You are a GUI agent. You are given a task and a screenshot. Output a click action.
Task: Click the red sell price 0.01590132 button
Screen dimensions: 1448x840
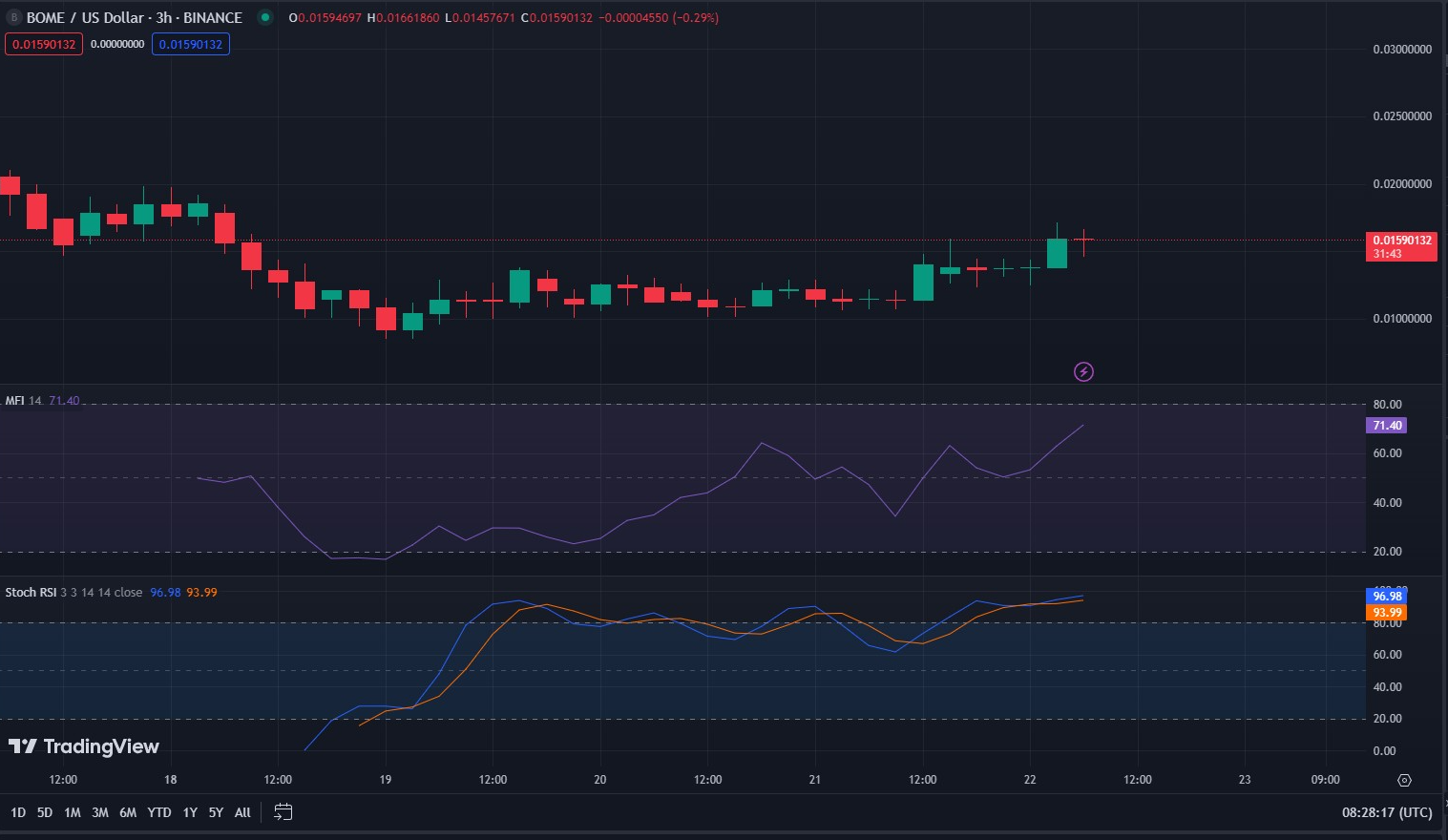pos(44,44)
